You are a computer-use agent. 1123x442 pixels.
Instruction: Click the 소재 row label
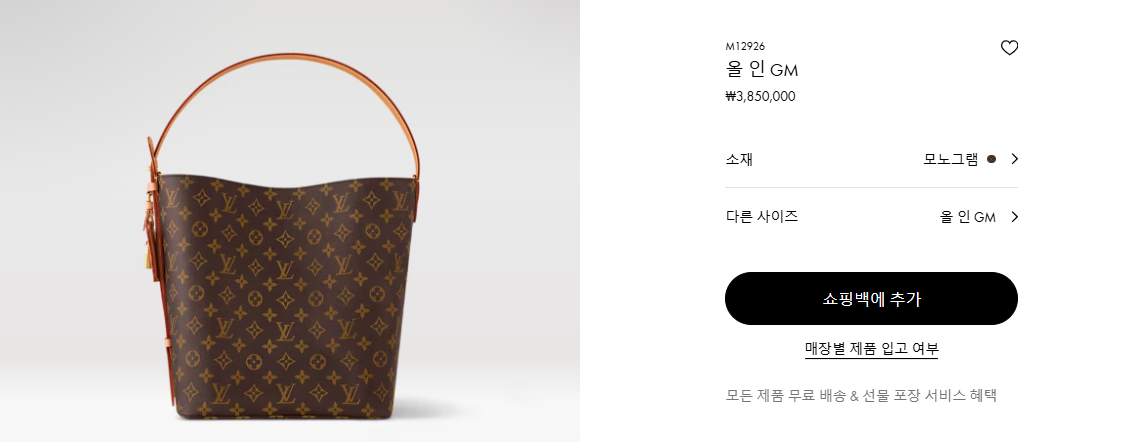coord(738,159)
